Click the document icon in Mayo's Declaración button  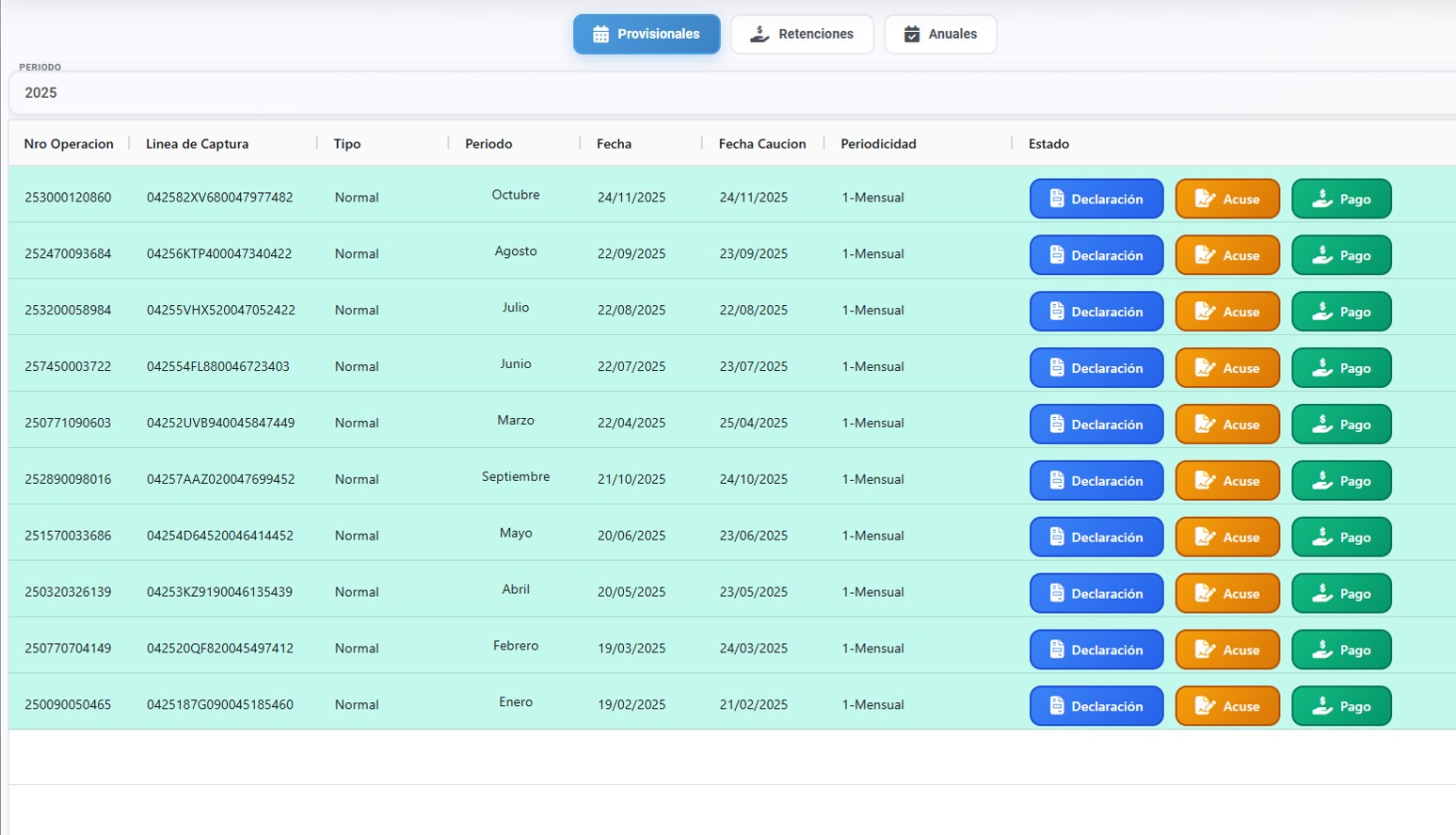[1057, 538]
